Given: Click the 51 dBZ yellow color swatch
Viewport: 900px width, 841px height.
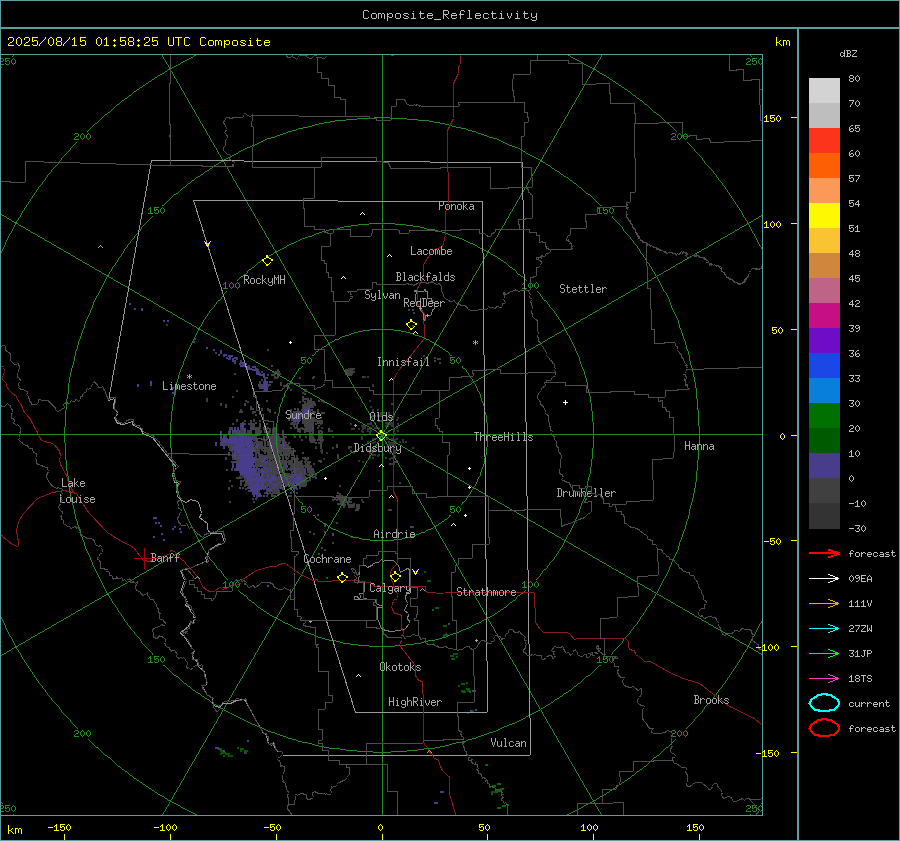Looking at the screenshot, I should (x=824, y=215).
